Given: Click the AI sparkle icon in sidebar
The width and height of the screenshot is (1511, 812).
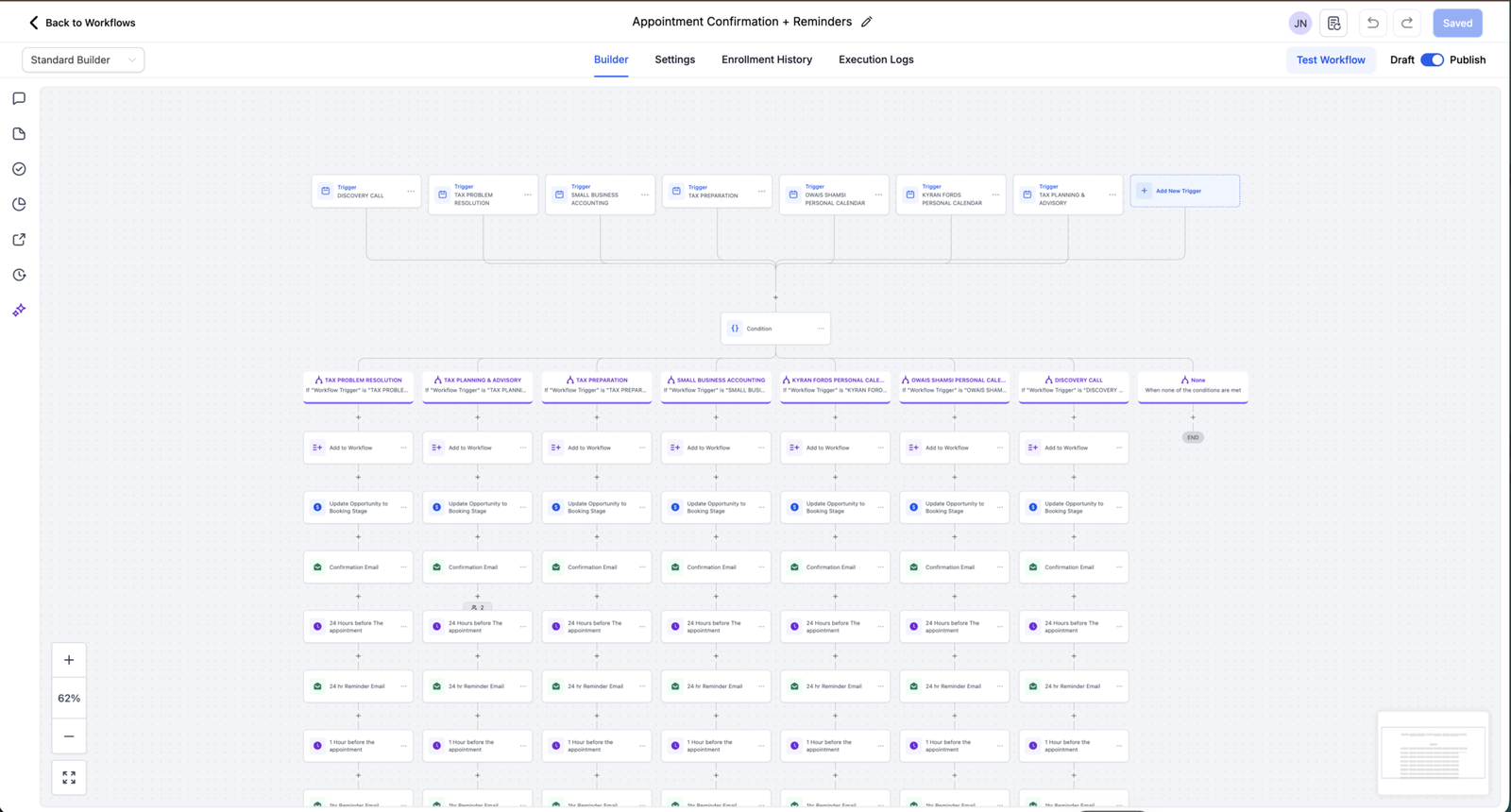Looking at the screenshot, I should click(x=19, y=310).
